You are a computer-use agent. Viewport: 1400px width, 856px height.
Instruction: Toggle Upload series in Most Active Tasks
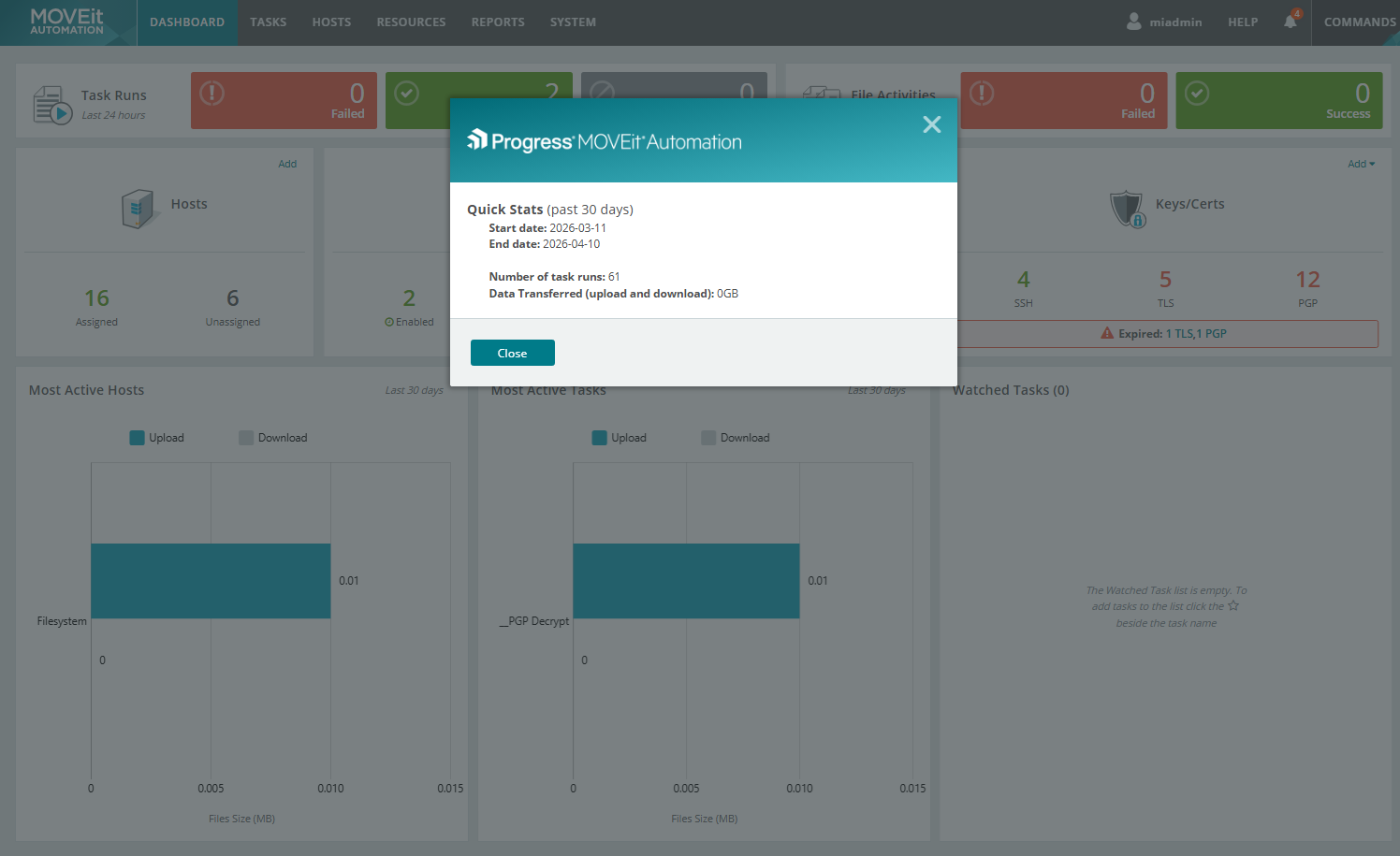[x=620, y=438]
